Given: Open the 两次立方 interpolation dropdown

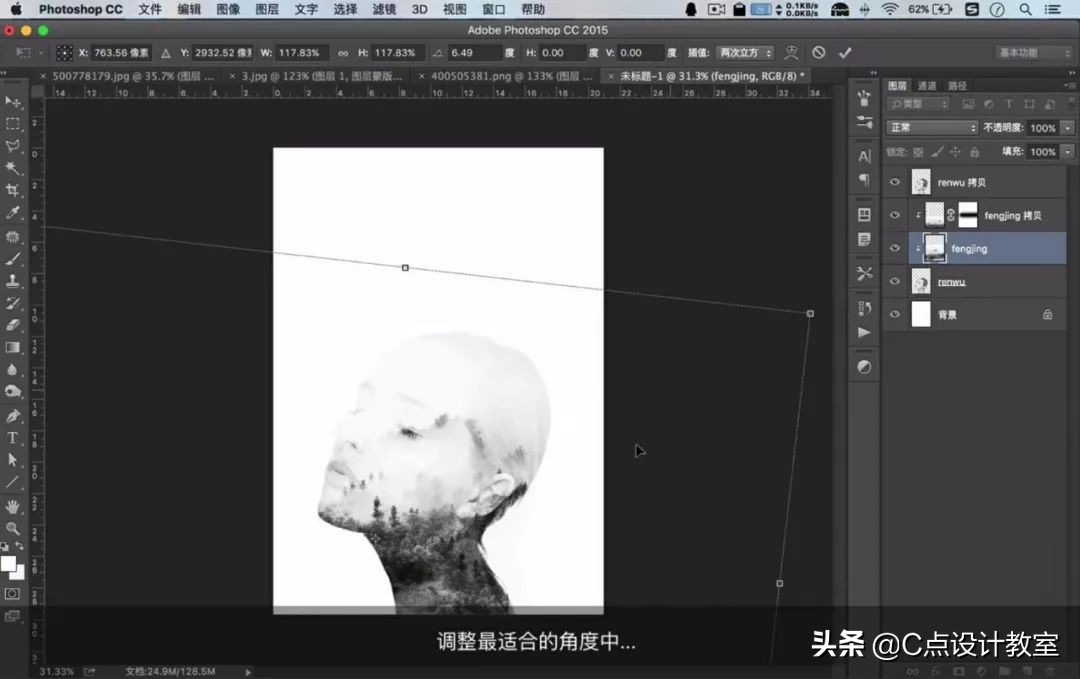Looking at the screenshot, I should coord(743,52).
